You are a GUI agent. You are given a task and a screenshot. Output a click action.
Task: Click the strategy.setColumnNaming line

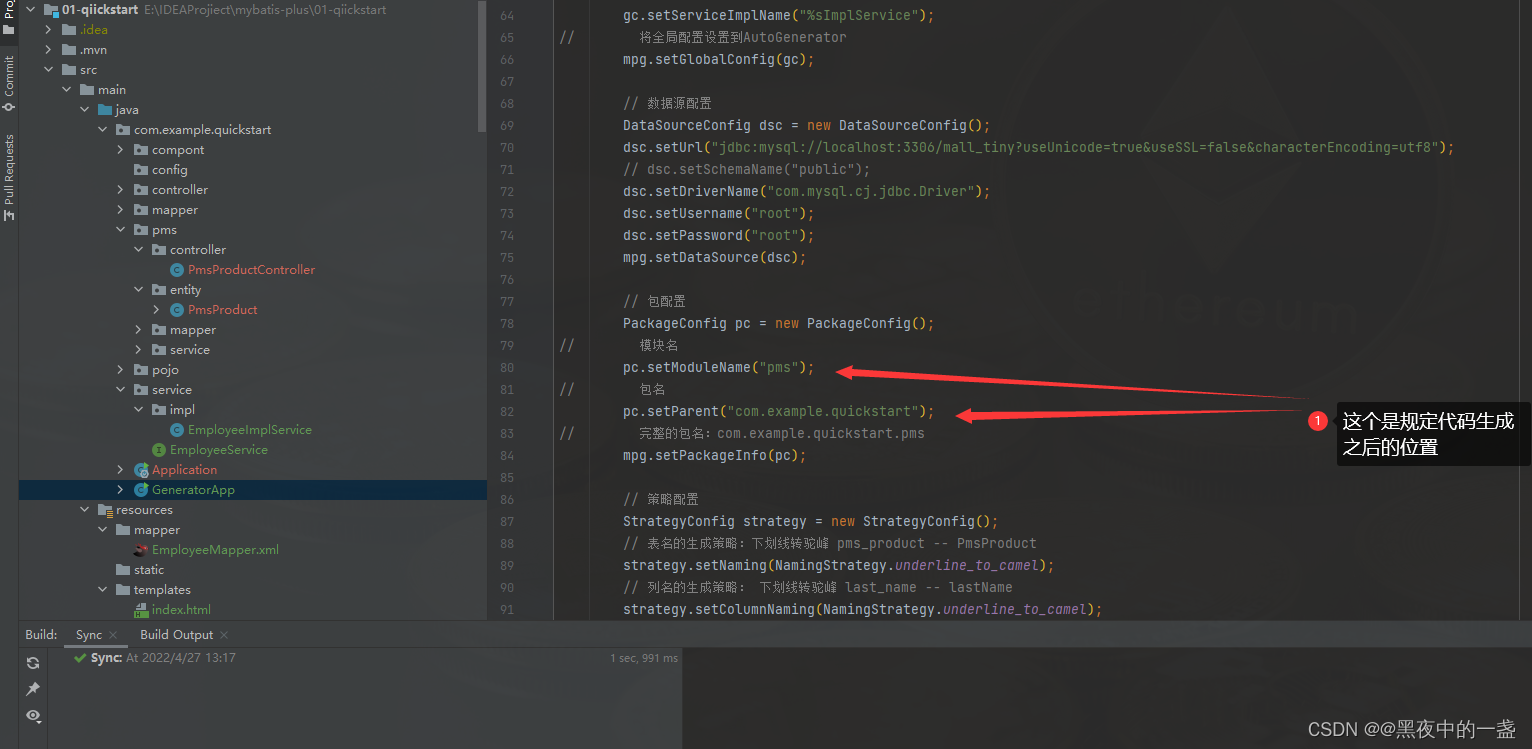862,609
